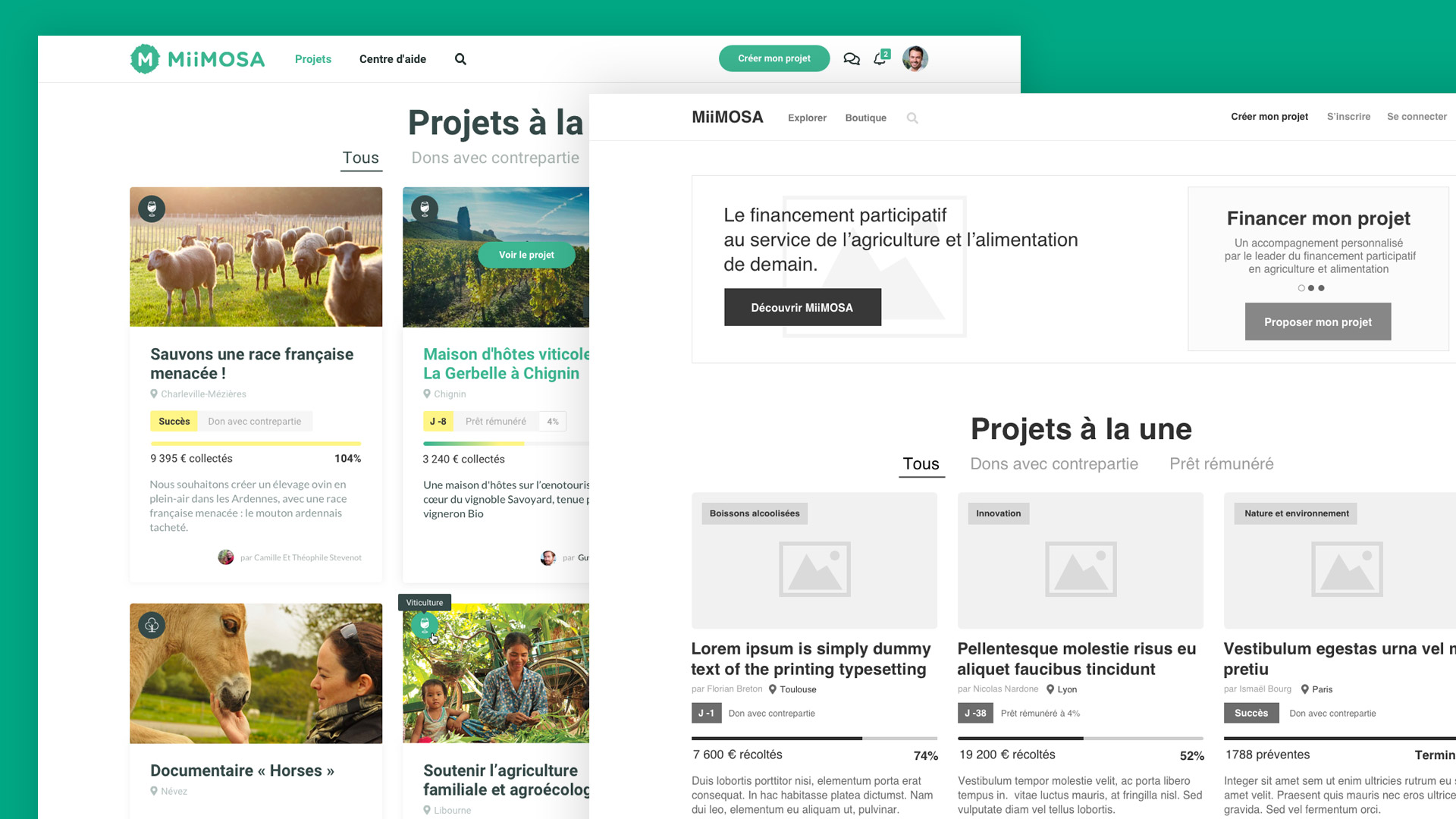Open Documentaire « Horses » project title

(x=242, y=770)
